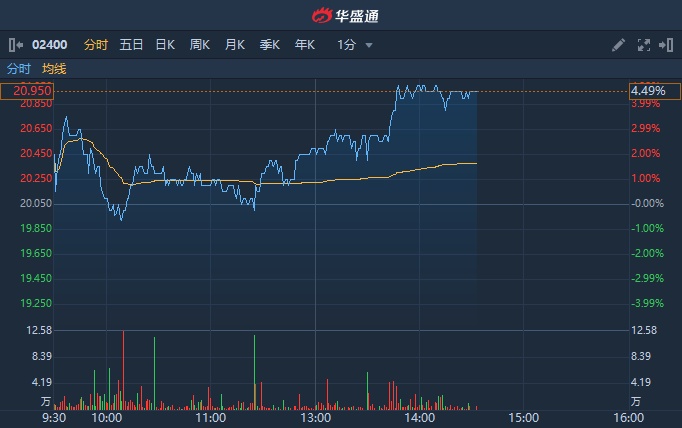Viewport: 682px width, 428px height.
Task: Switch to the 分时 intraday tab
Action: tap(96, 45)
